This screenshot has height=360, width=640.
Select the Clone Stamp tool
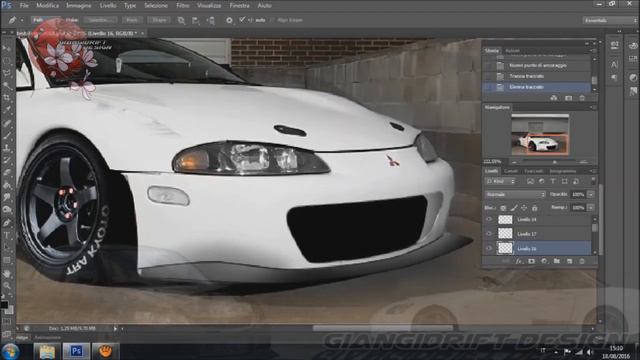(7, 147)
